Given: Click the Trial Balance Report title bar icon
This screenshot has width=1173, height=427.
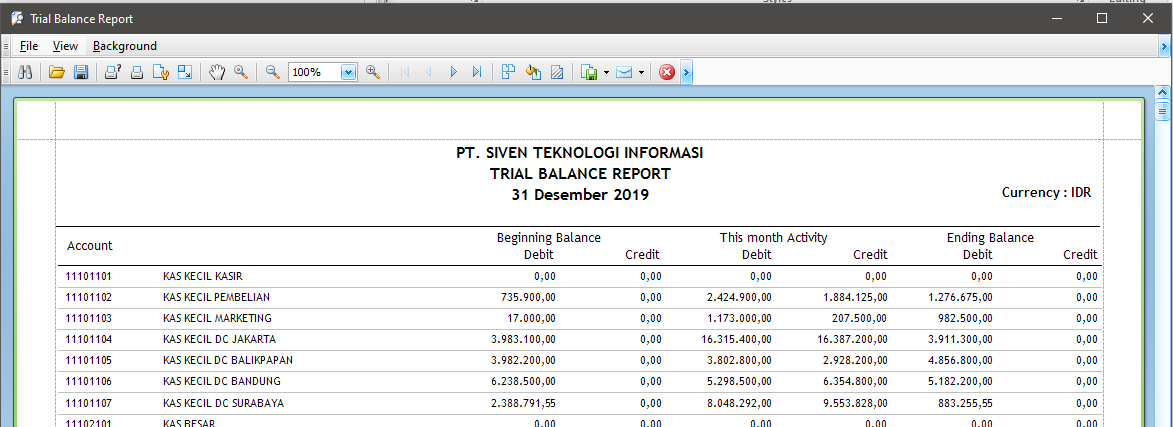Looking at the screenshot, I should click(16, 18).
